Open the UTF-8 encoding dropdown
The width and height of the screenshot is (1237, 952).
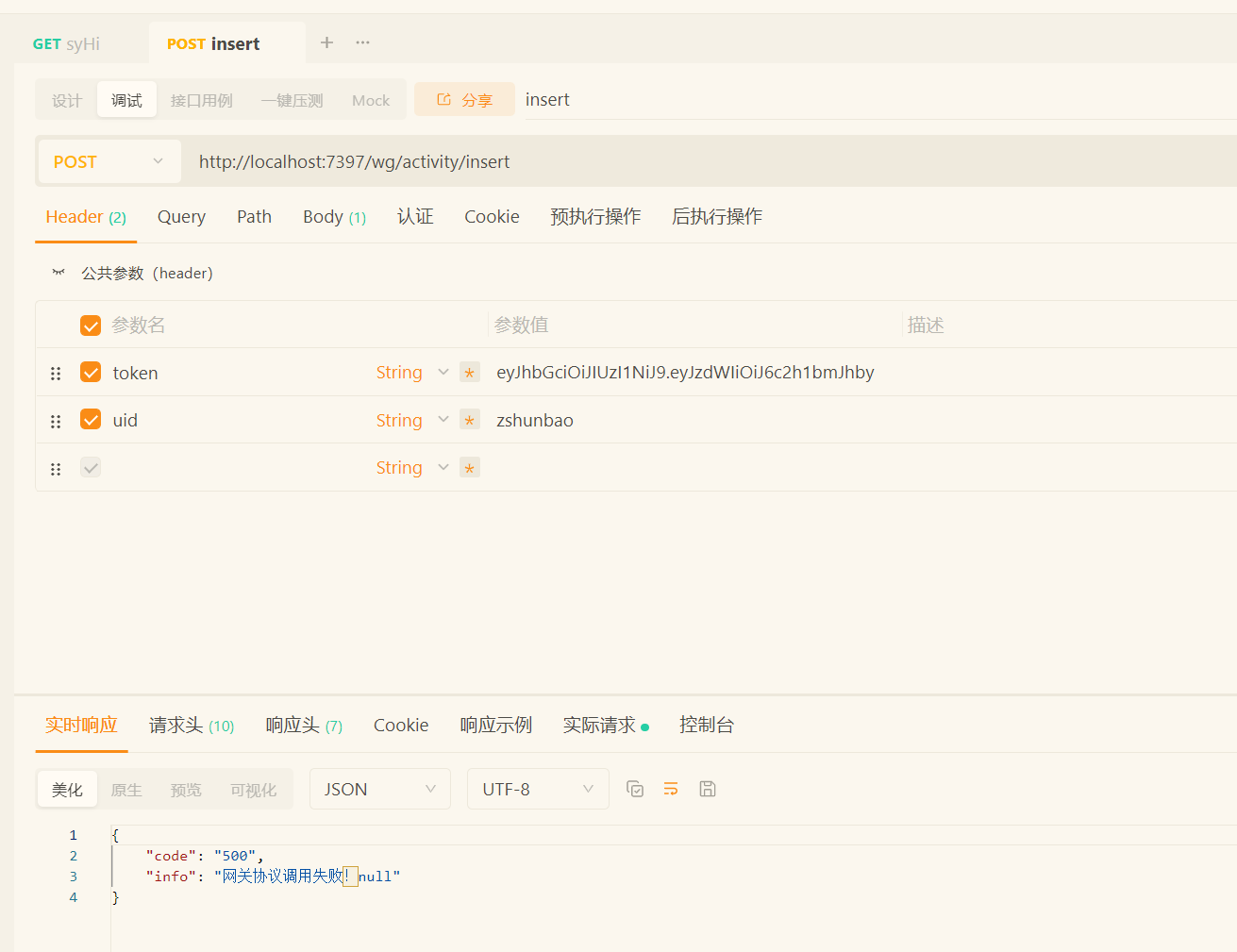tap(537, 789)
